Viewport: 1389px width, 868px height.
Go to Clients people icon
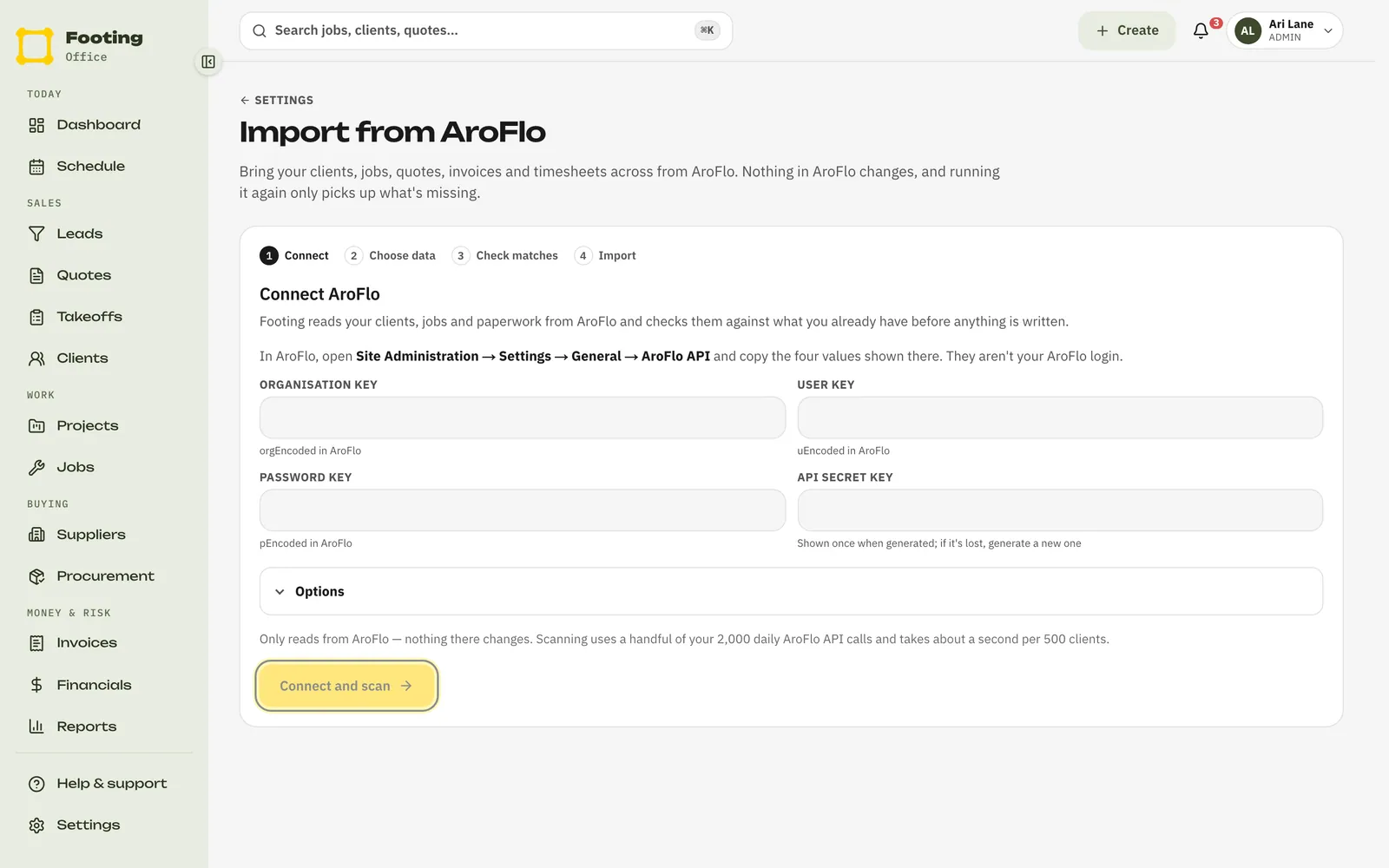[x=36, y=358]
